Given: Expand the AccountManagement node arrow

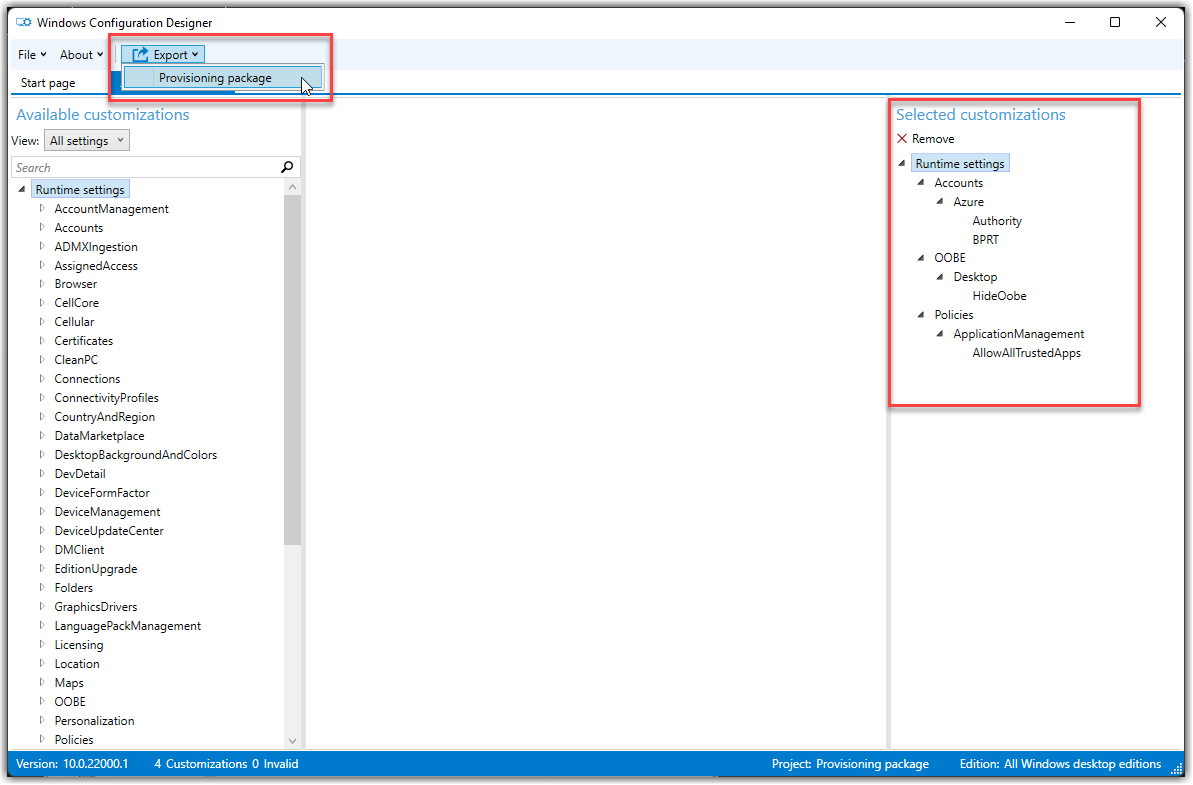Looking at the screenshot, I should click(x=42, y=208).
